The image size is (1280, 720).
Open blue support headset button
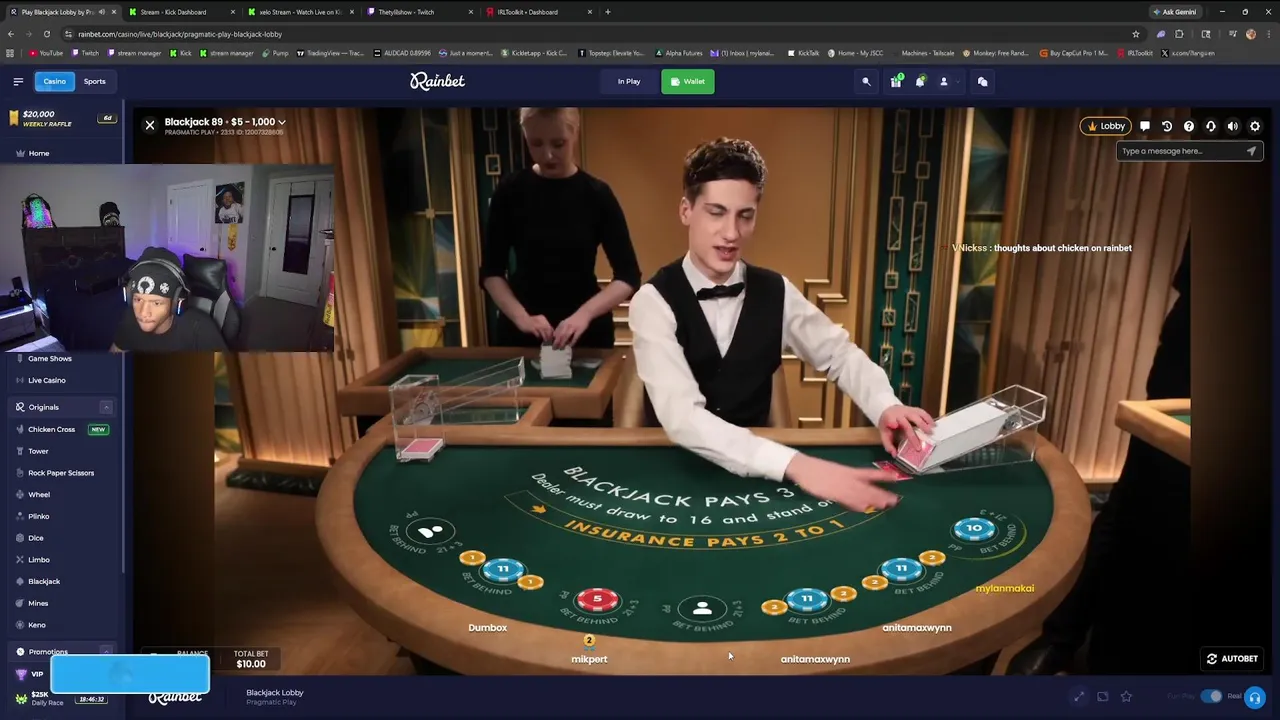pos(1255,698)
